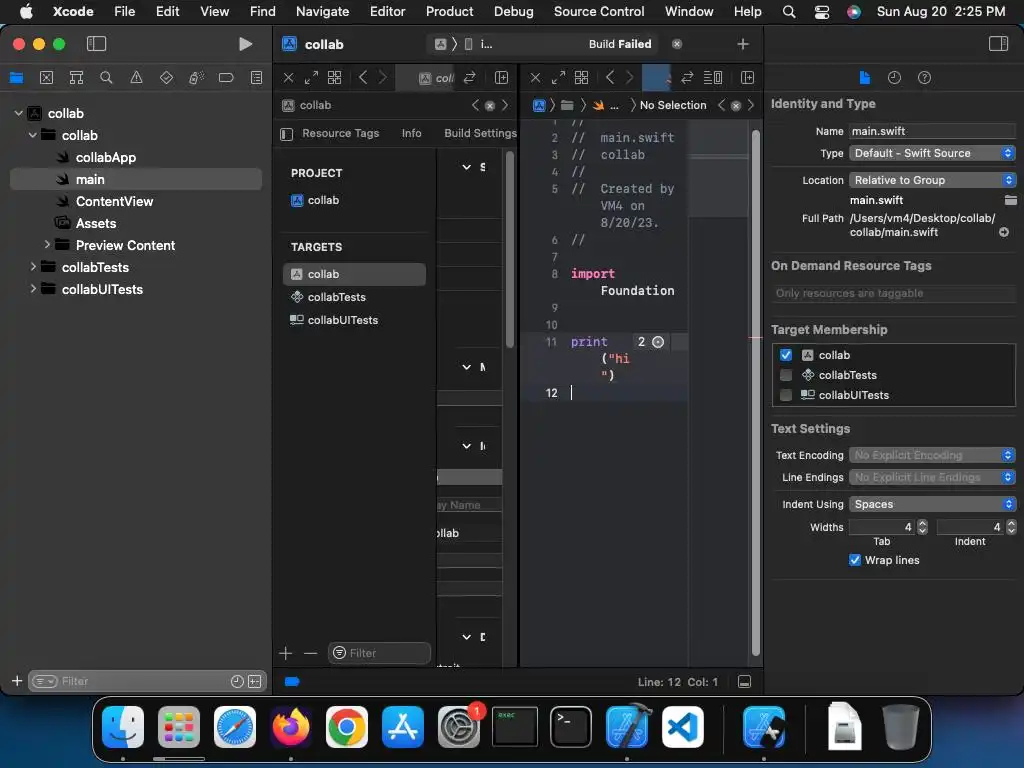Collapse the collab project root
The width and height of the screenshot is (1024, 768).
coord(18,113)
